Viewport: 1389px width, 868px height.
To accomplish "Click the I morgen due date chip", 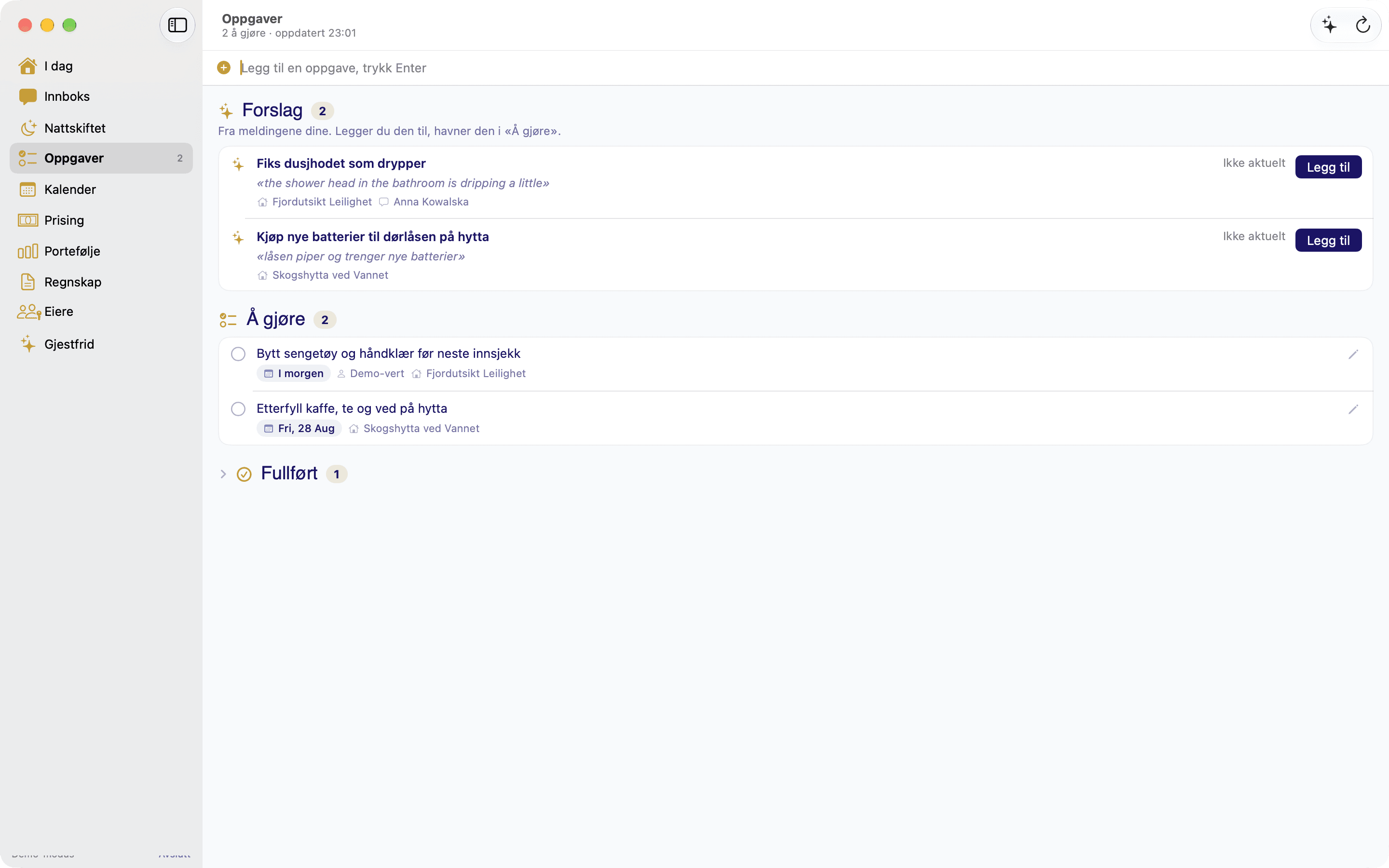I will [x=294, y=374].
